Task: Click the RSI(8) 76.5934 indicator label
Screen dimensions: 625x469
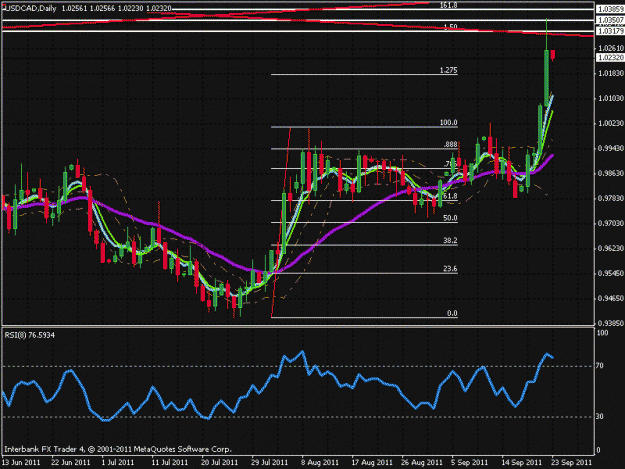Action: pos(30,335)
